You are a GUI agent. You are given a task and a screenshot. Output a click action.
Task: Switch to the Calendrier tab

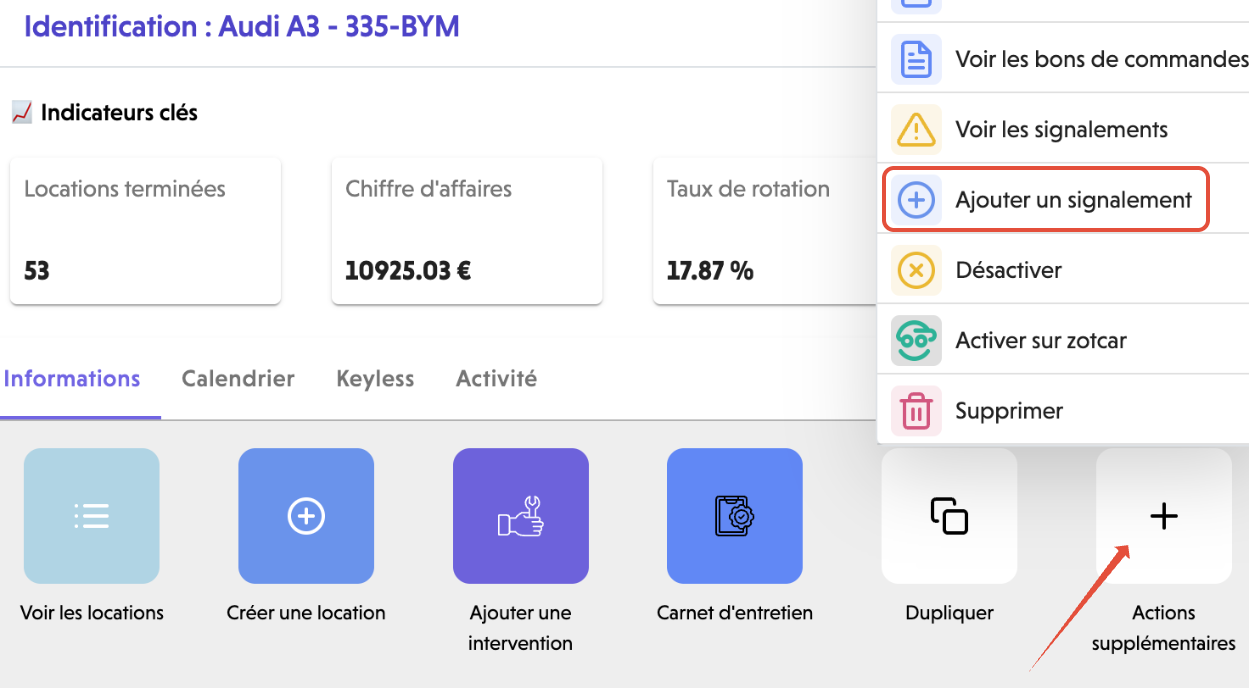[x=238, y=379]
